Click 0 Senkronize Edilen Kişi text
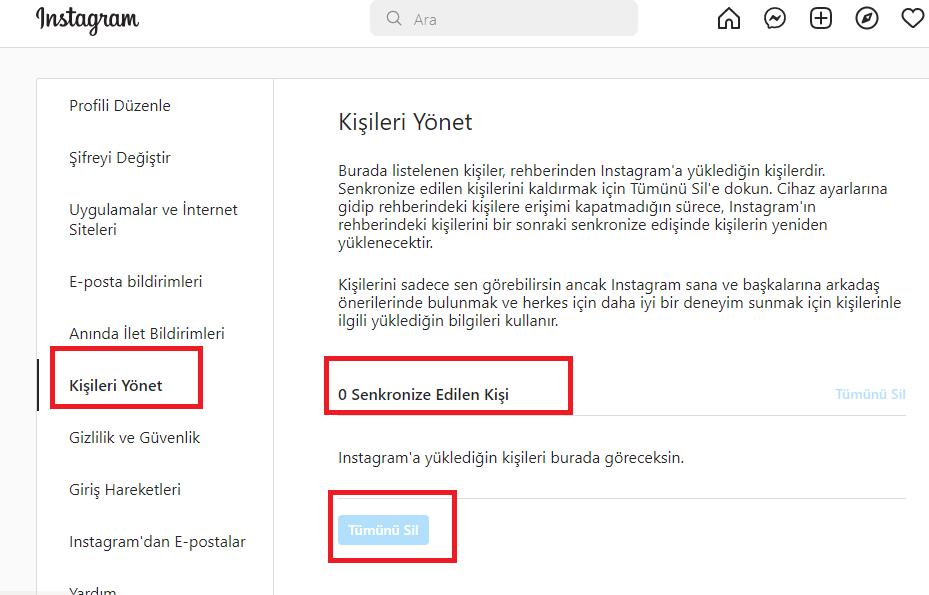Image resolution: width=929 pixels, height=595 pixels. pos(423,395)
